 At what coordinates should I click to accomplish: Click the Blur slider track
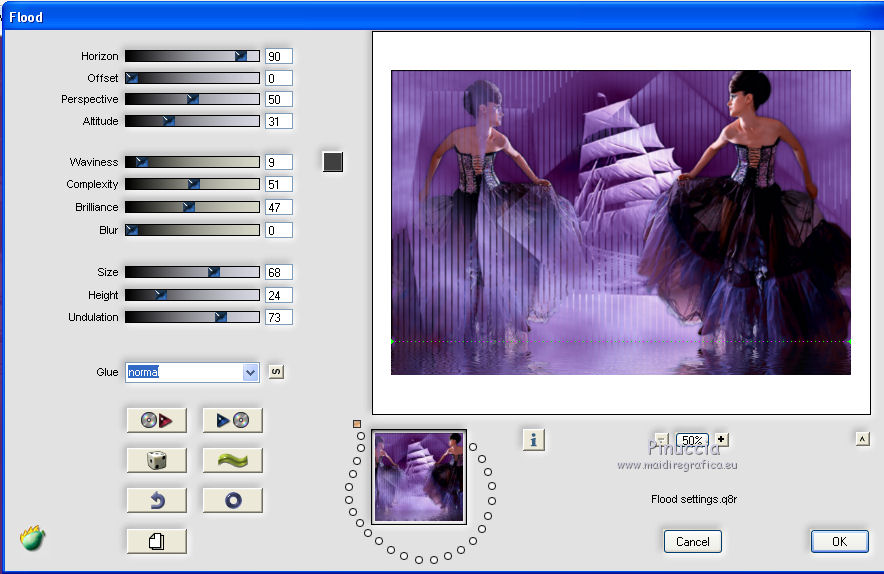[192, 230]
